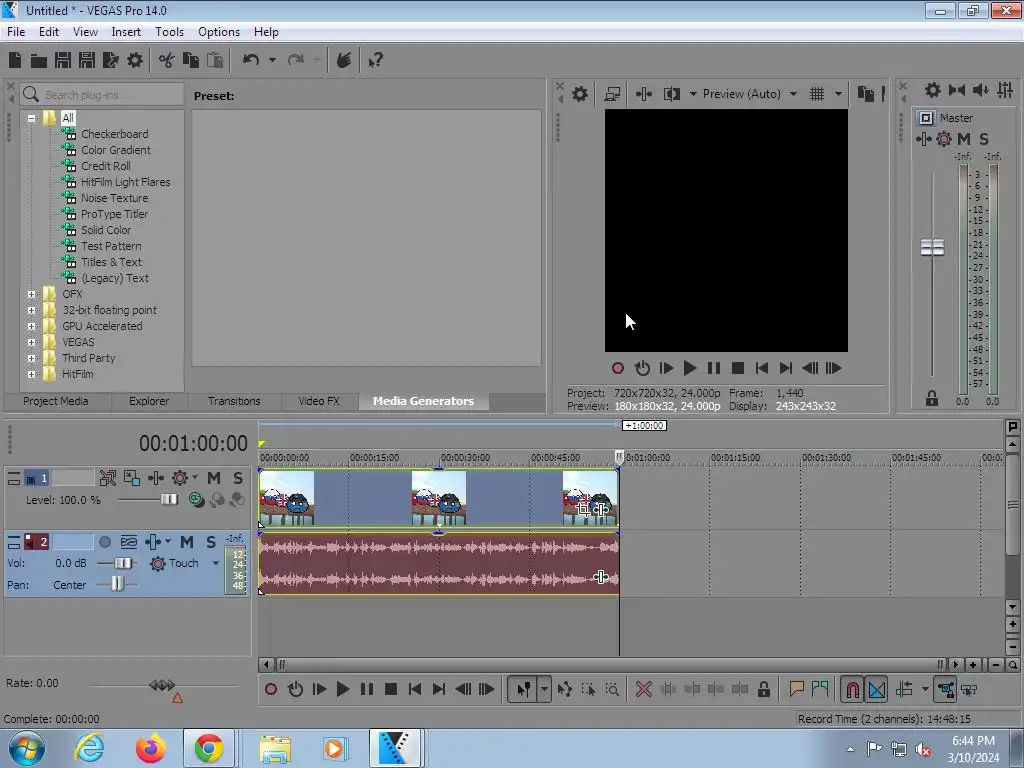Collapse the All plug-ins folder
Viewport: 1024px width, 768px height.
point(31,118)
